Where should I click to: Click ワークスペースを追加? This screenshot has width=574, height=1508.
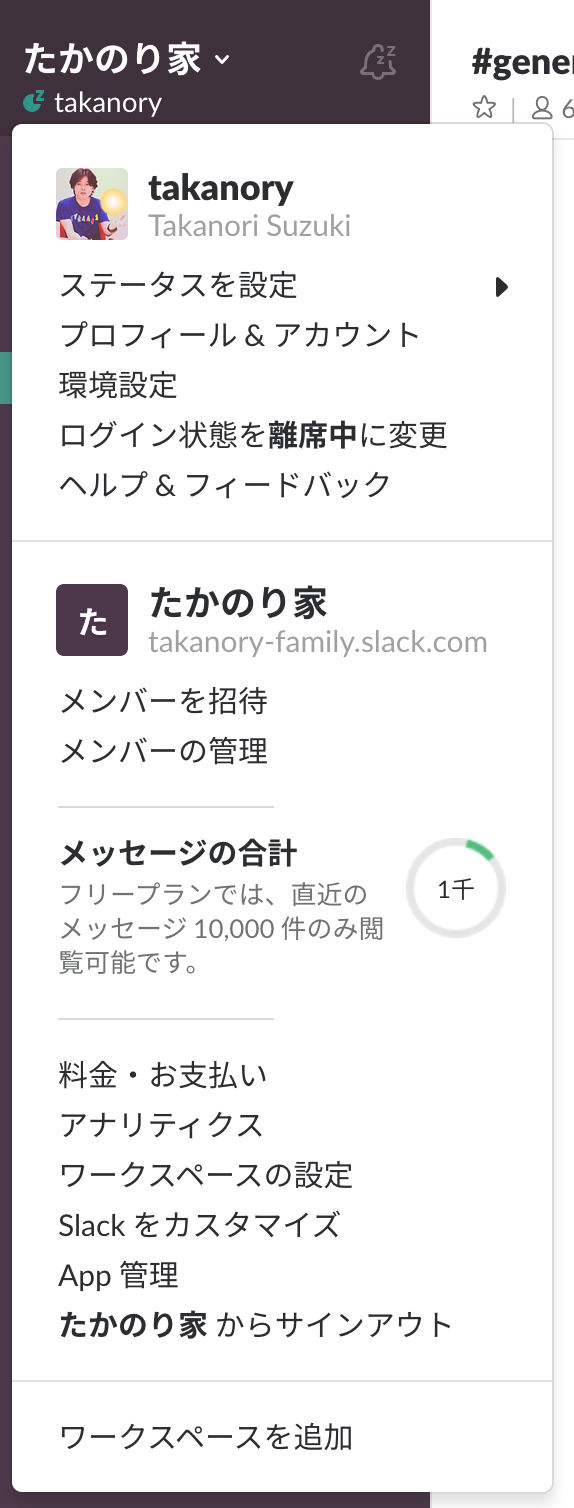tap(206, 1437)
